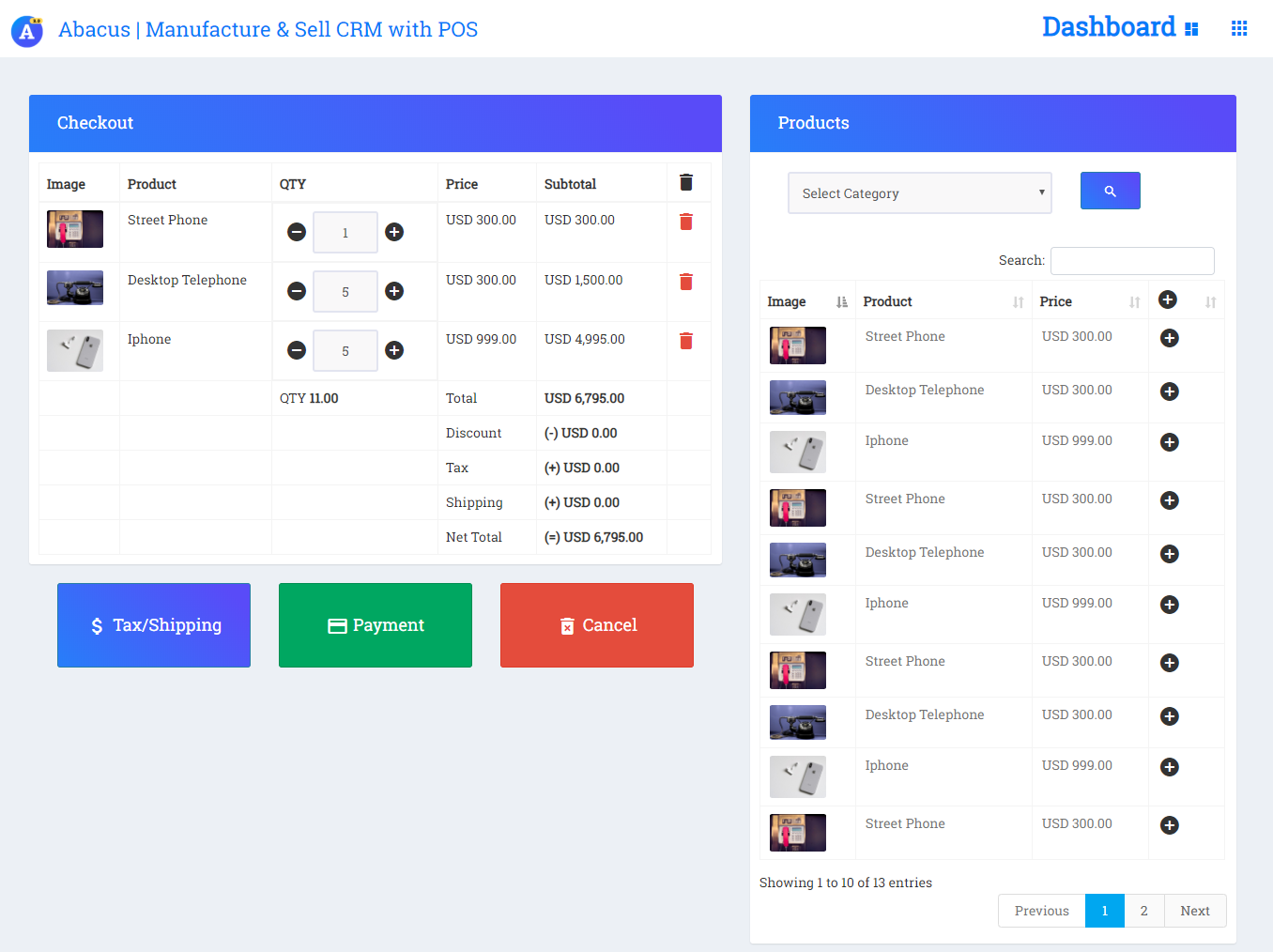Click the trash icon in the checkout table header
1273x952 pixels.
[x=686, y=182]
